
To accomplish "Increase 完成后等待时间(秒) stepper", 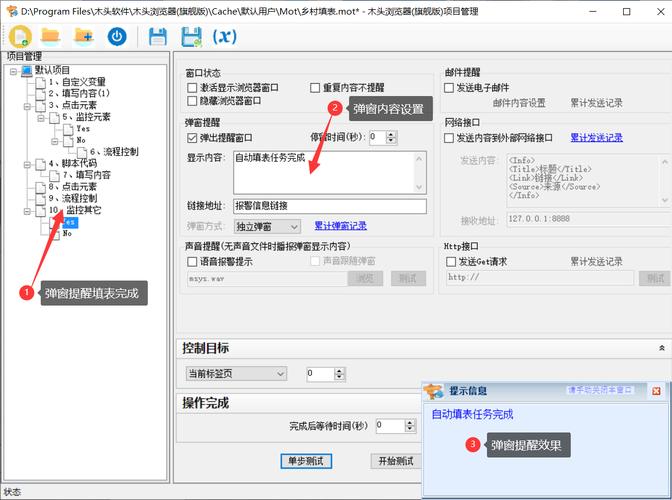I will click(x=410, y=422).
